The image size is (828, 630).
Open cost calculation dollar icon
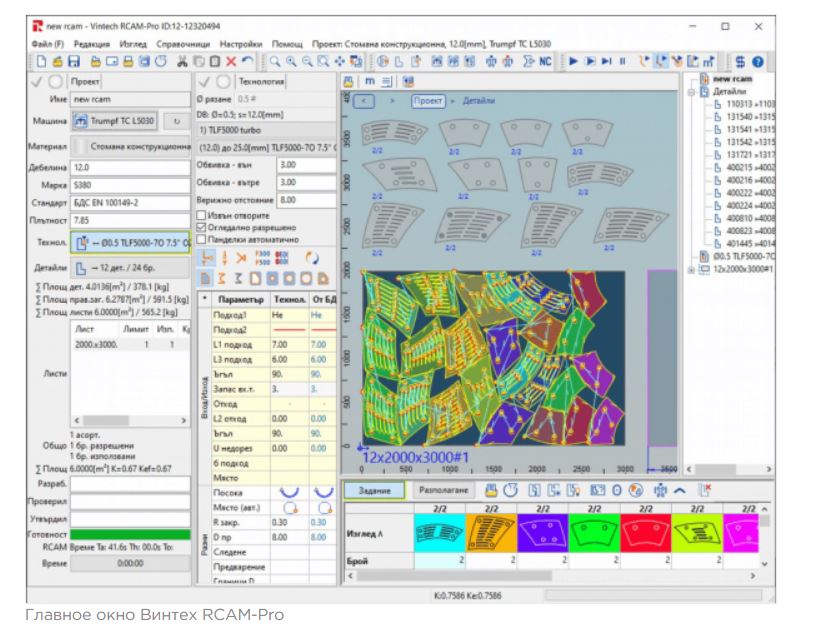tap(740, 62)
